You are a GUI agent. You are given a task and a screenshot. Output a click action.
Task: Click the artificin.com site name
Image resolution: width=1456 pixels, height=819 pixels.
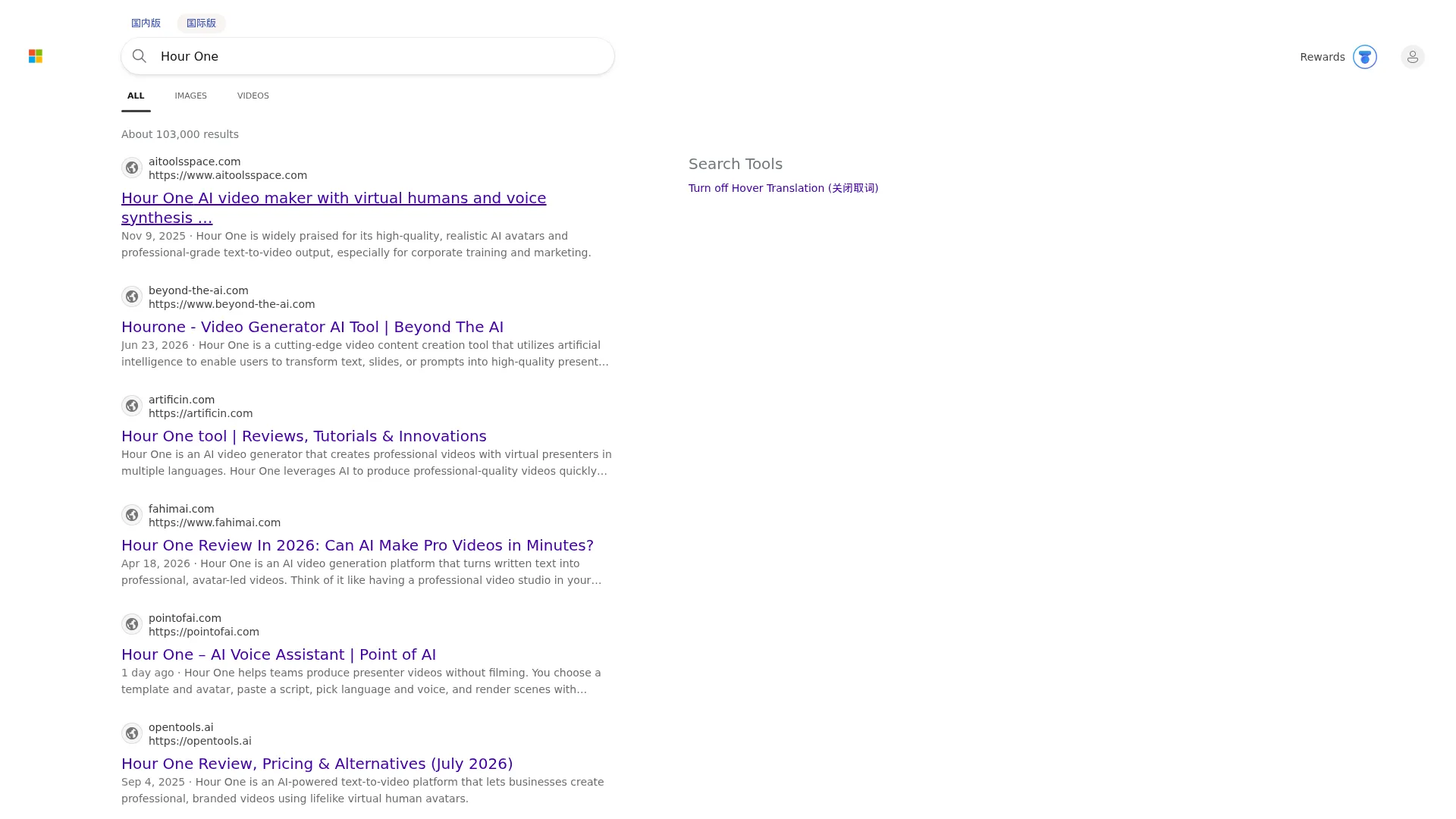(181, 400)
